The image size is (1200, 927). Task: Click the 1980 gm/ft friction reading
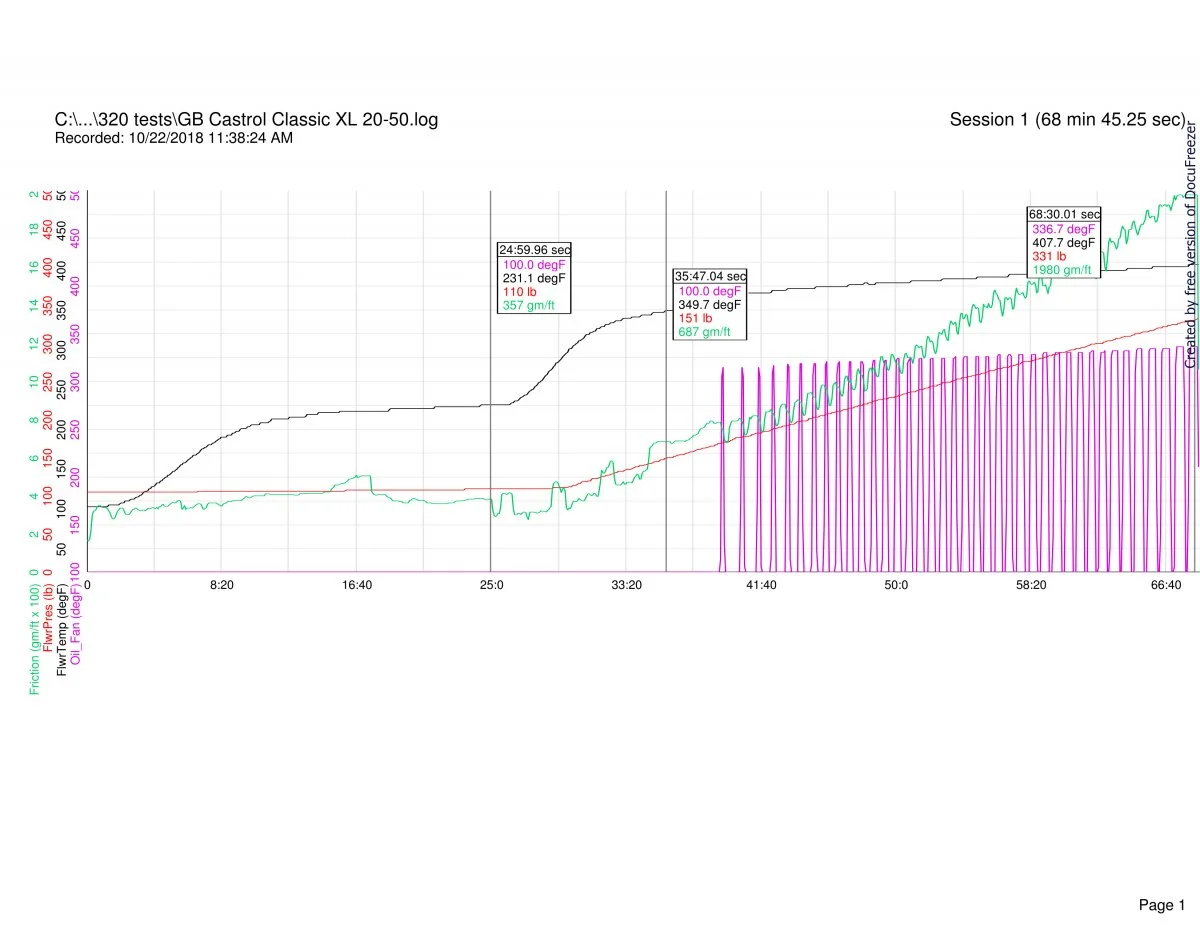(1061, 270)
